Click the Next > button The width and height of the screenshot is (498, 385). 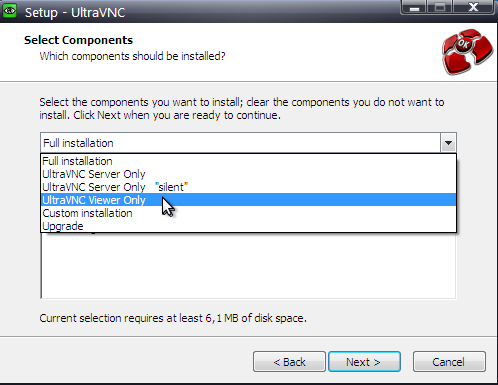tap(364, 362)
